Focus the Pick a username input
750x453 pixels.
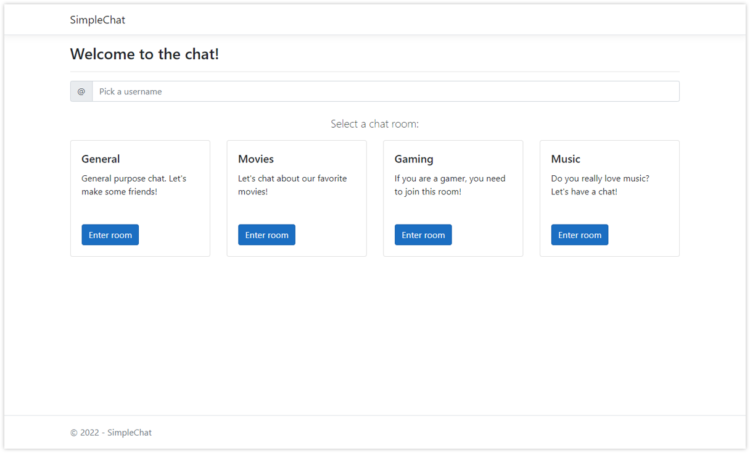tap(385, 92)
